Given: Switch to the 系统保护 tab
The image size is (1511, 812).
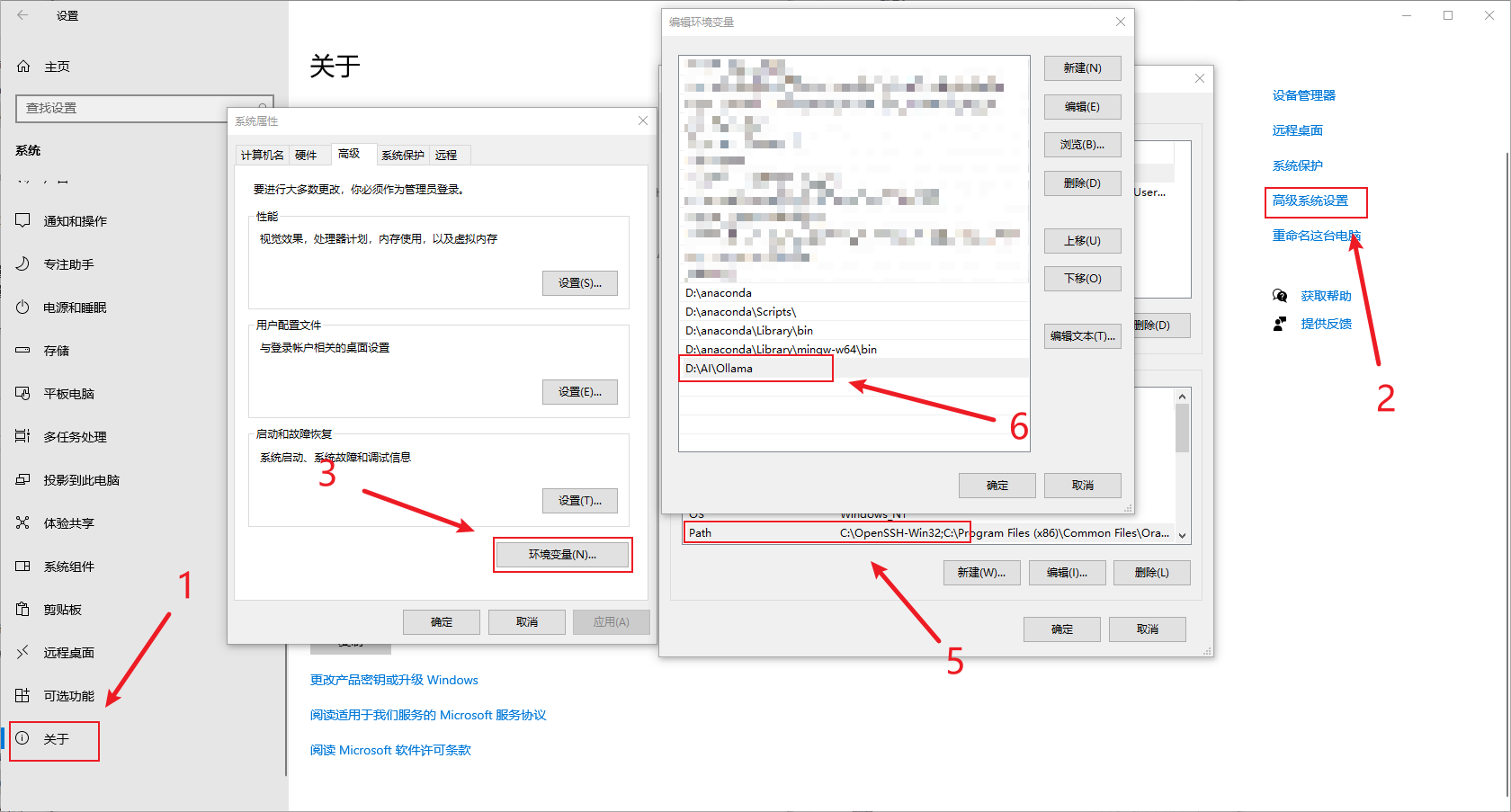Looking at the screenshot, I should 402,156.
